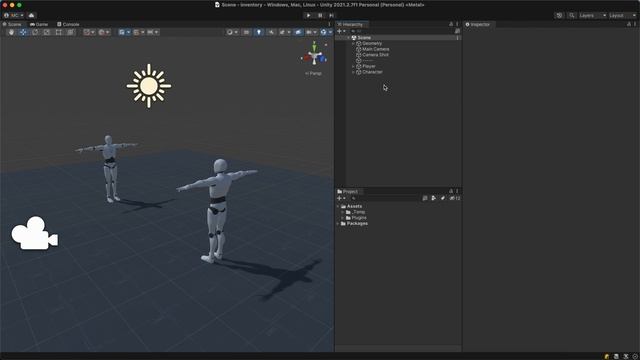
Task: Select the Move tool
Action: pyautogui.click(x=23, y=32)
